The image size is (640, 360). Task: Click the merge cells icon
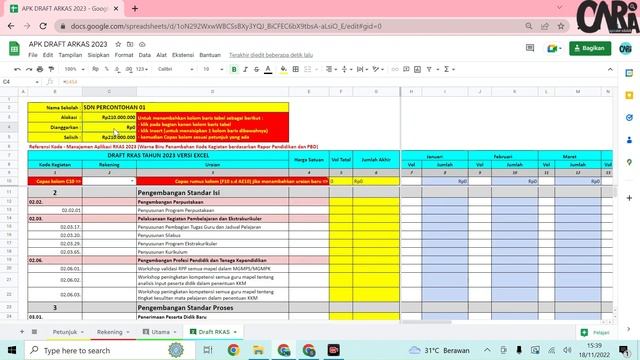307,69
